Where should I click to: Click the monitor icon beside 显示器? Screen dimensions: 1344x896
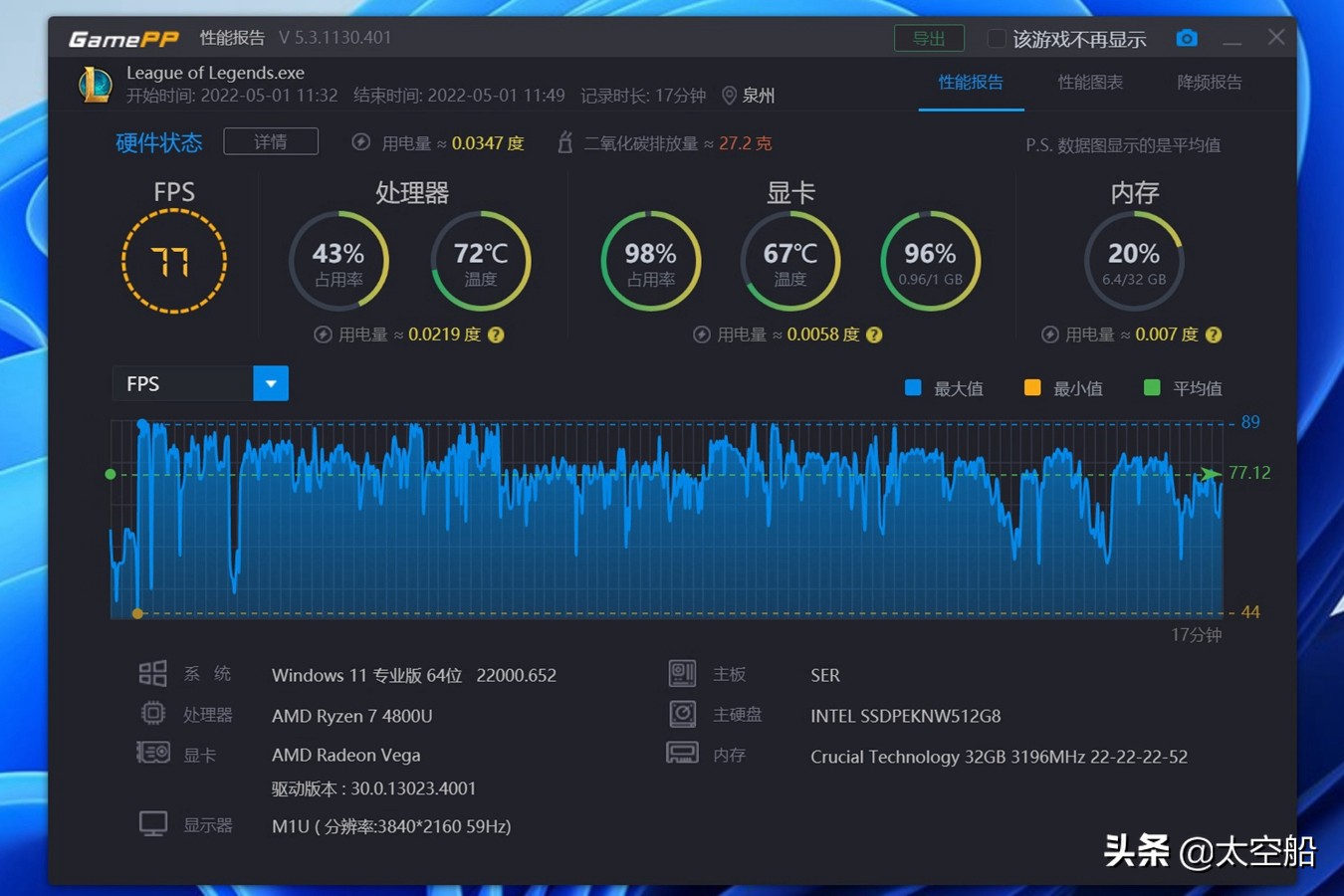click(152, 824)
